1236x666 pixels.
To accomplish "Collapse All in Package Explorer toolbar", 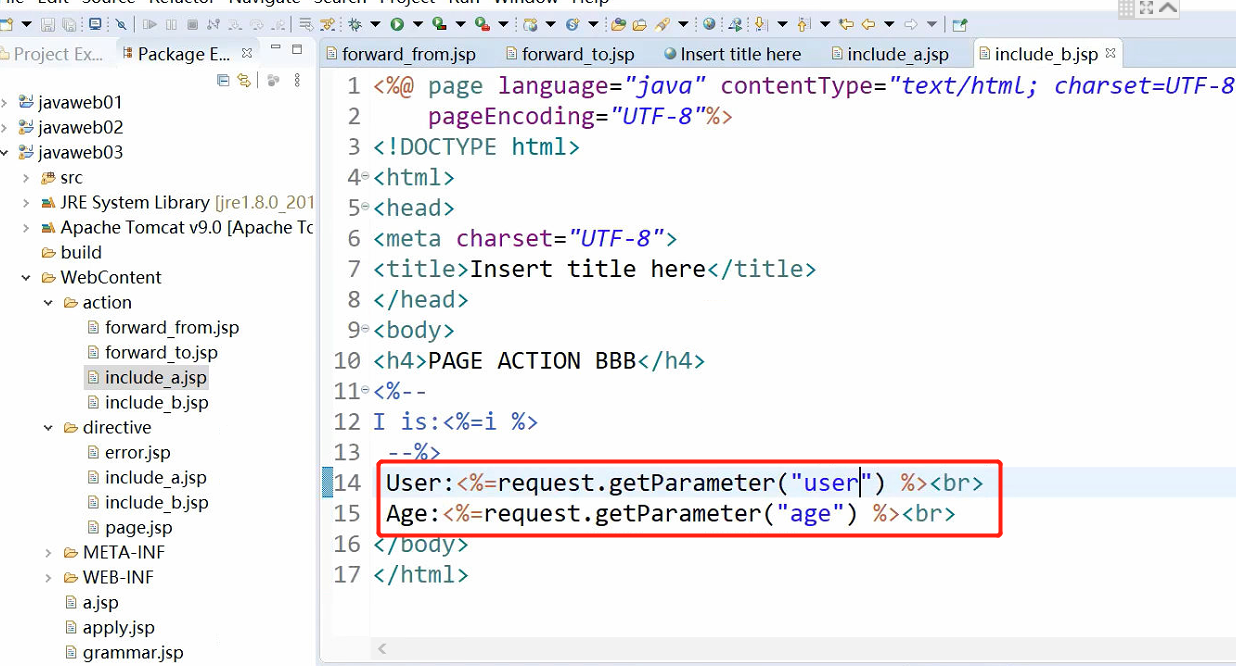I will pyautogui.click(x=223, y=80).
